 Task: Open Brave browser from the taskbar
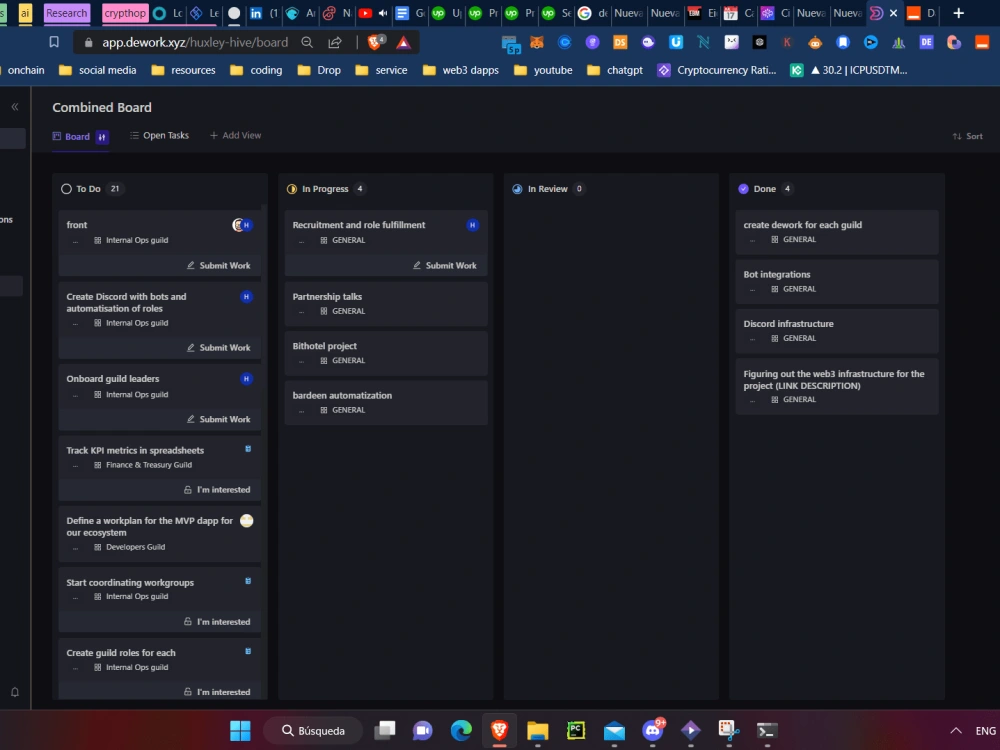[x=499, y=730]
